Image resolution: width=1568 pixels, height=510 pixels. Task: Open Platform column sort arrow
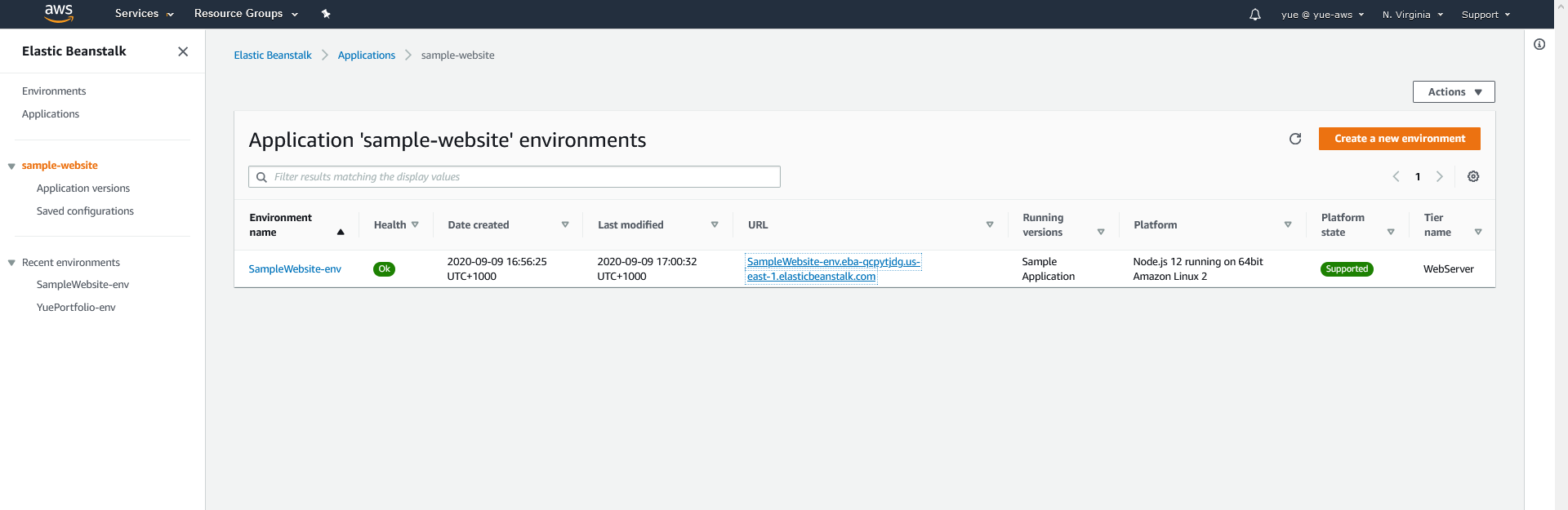[x=1288, y=224]
